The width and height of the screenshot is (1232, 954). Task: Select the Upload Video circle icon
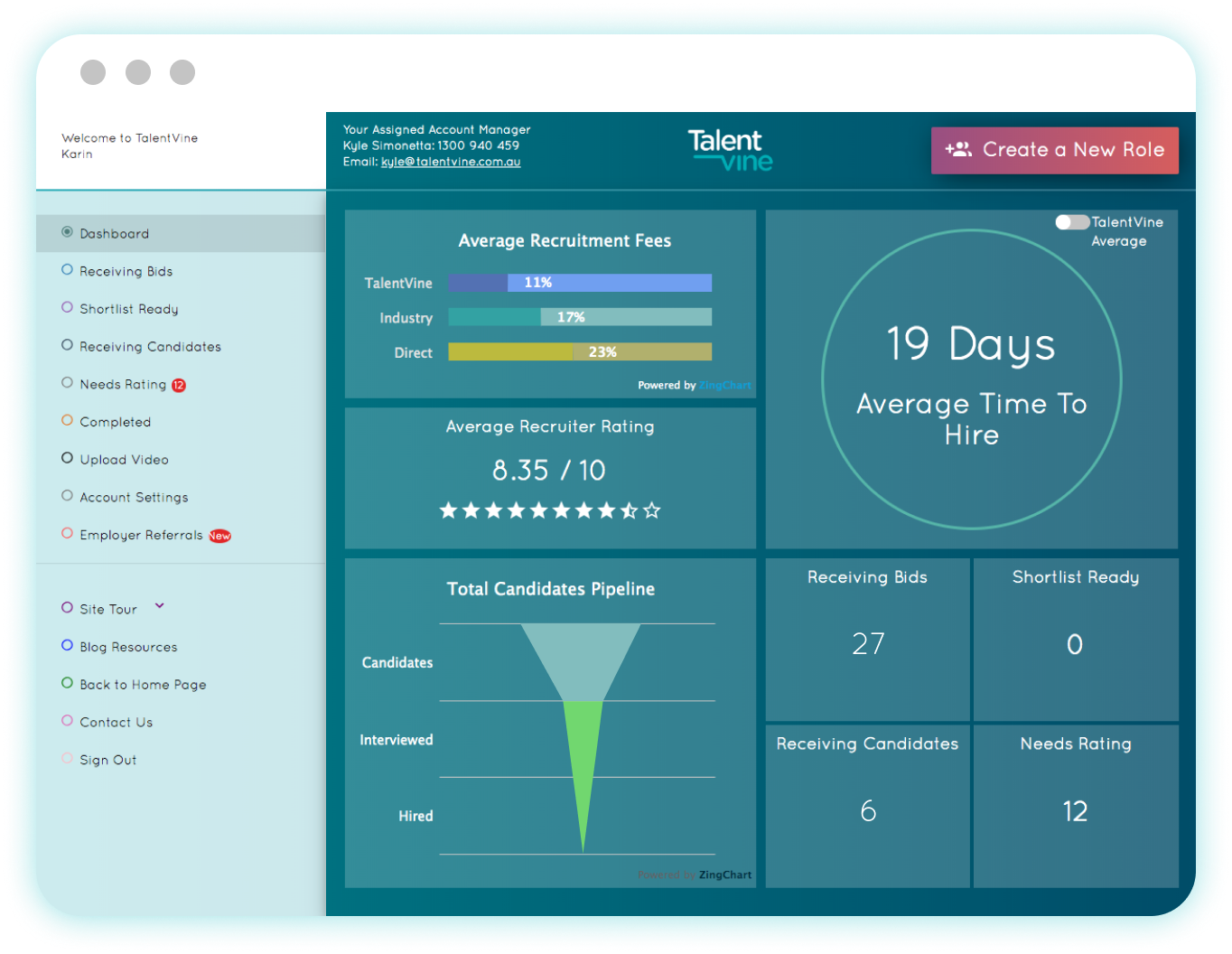67,458
